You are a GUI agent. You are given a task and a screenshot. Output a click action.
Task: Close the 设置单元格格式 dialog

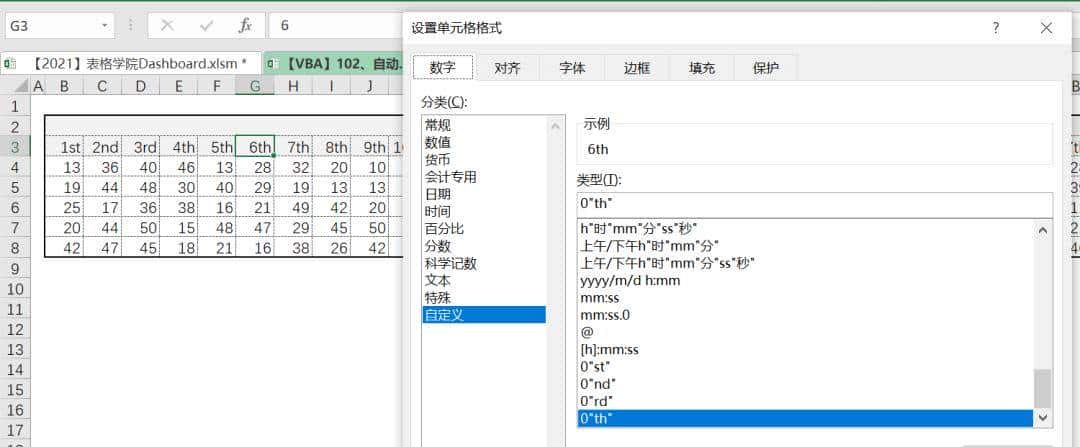click(x=1046, y=28)
